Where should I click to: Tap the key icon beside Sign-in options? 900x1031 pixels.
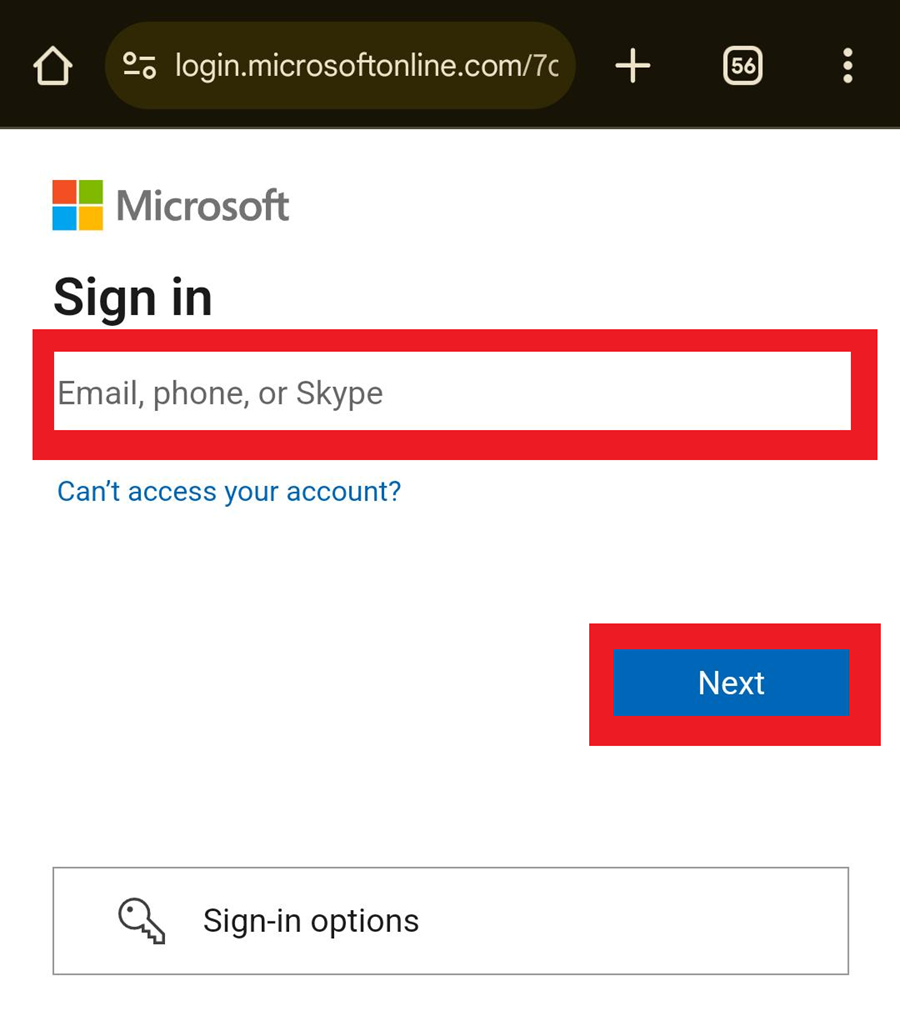141,920
